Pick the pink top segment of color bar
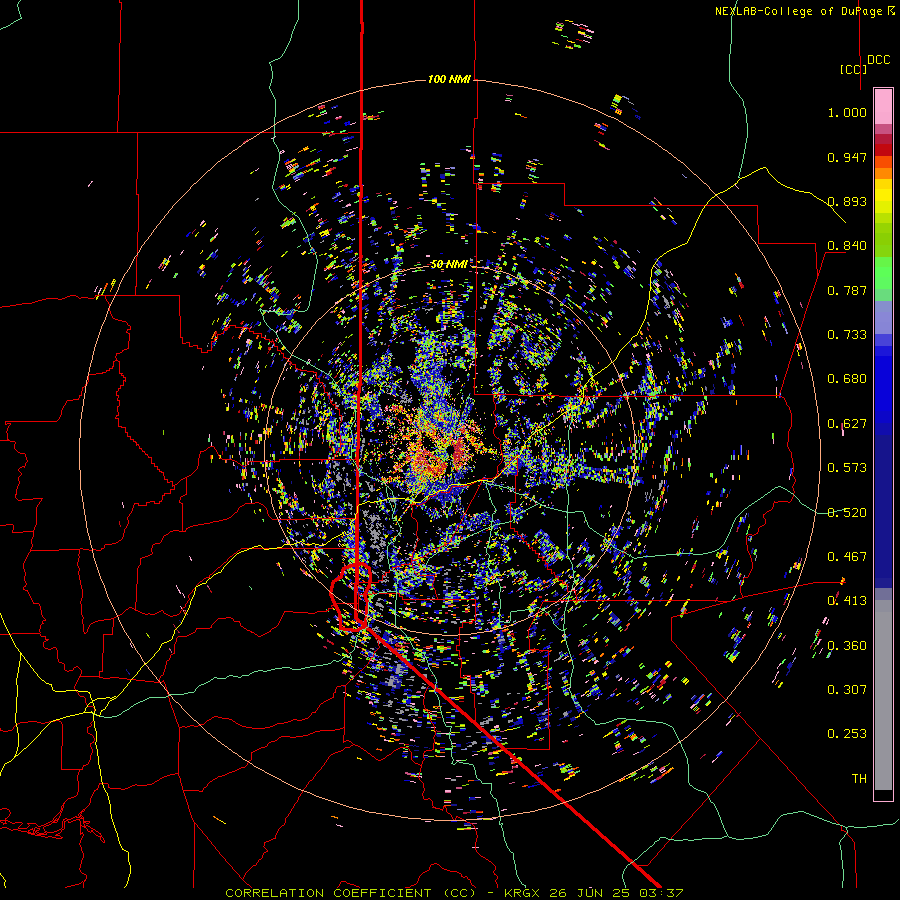Screen dimensions: 900x900 [883, 106]
